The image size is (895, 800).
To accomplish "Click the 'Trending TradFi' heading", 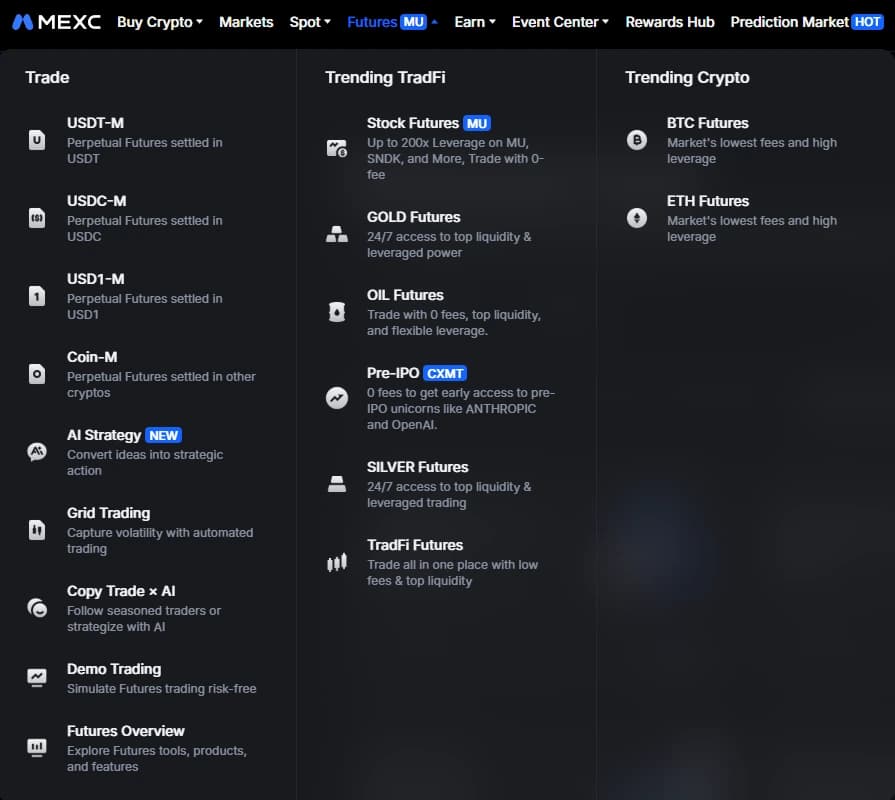I will tap(385, 77).
